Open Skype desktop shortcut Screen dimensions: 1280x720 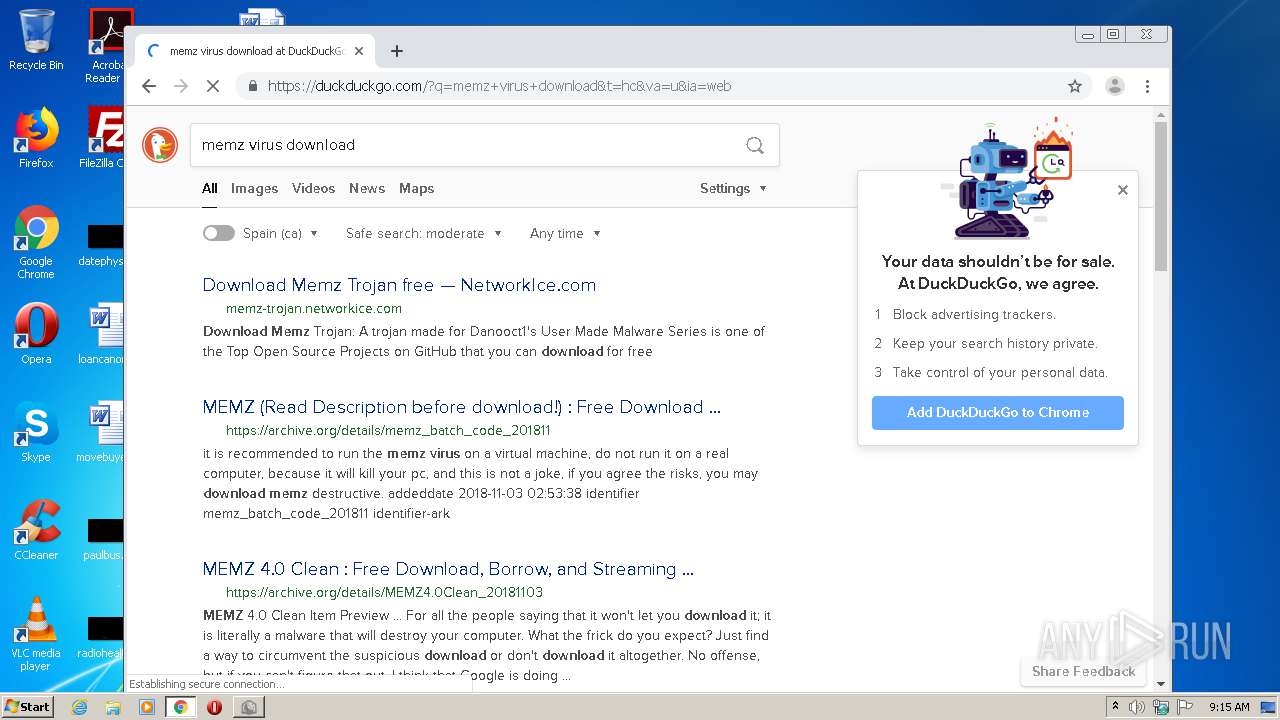pos(36,432)
